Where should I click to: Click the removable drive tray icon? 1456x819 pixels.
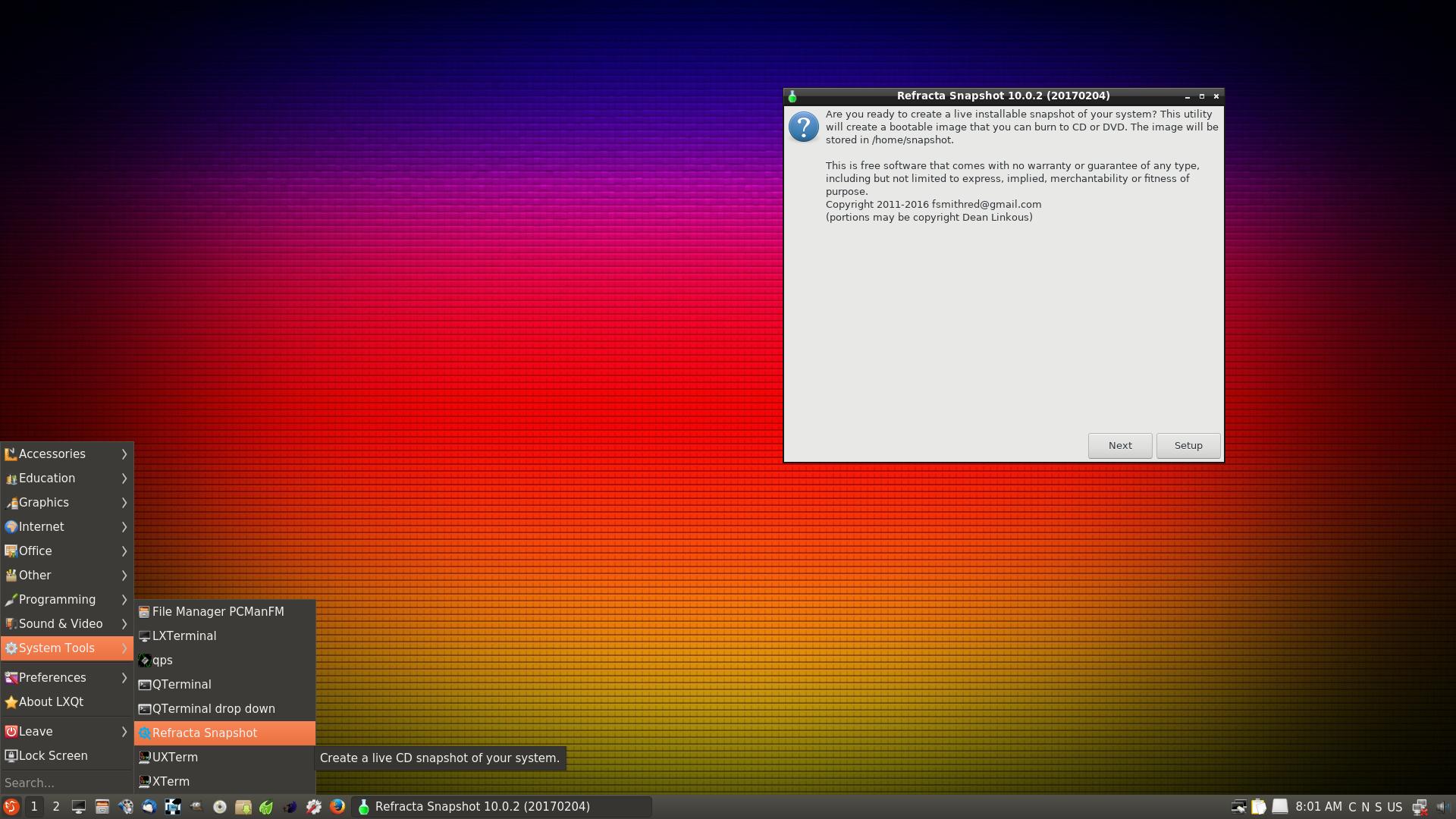point(1280,807)
